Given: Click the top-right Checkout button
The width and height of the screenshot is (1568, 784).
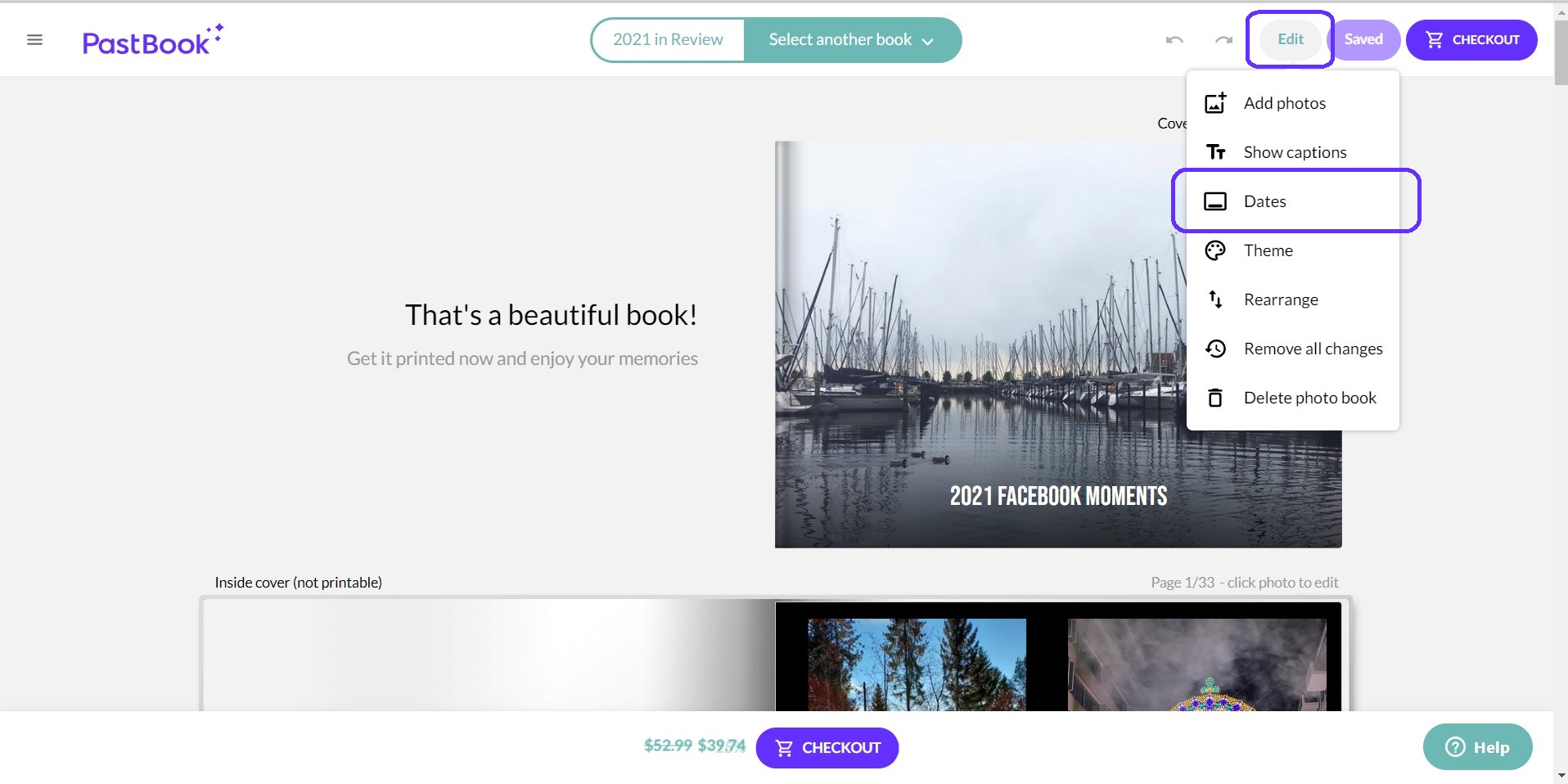Looking at the screenshot, I should point(1471,39).
